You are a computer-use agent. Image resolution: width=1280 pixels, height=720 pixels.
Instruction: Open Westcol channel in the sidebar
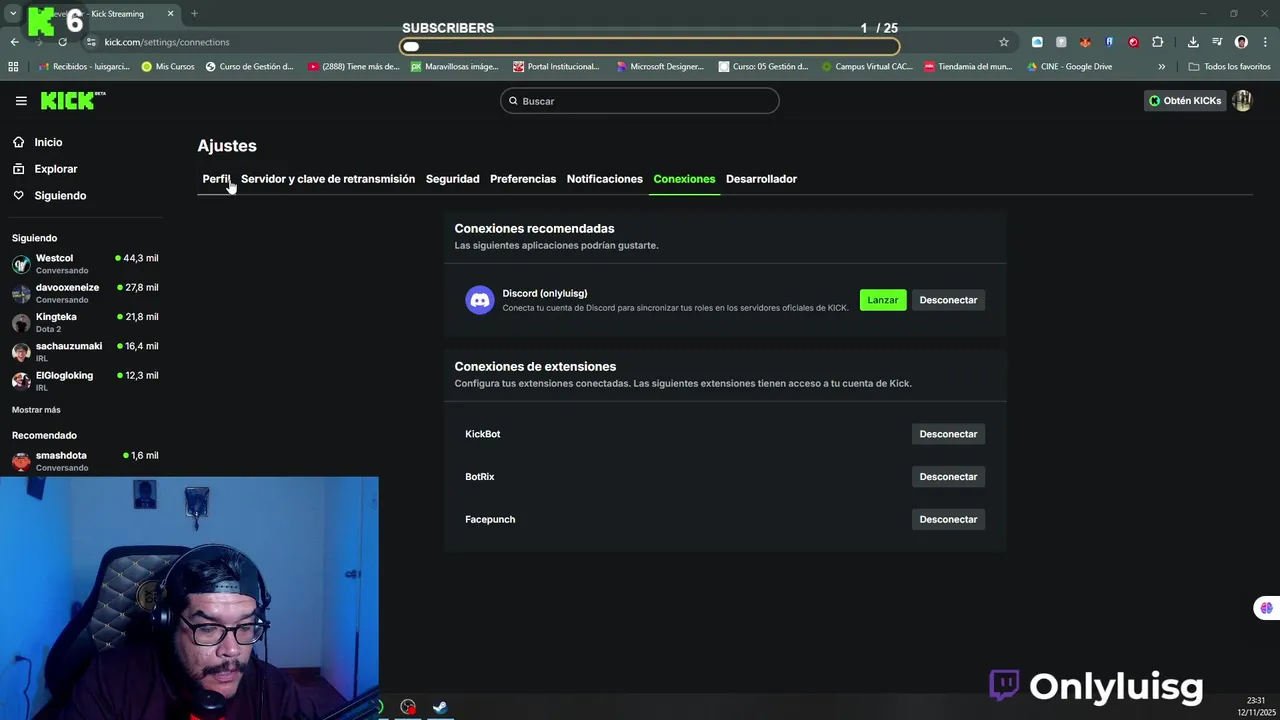[85, 264]
